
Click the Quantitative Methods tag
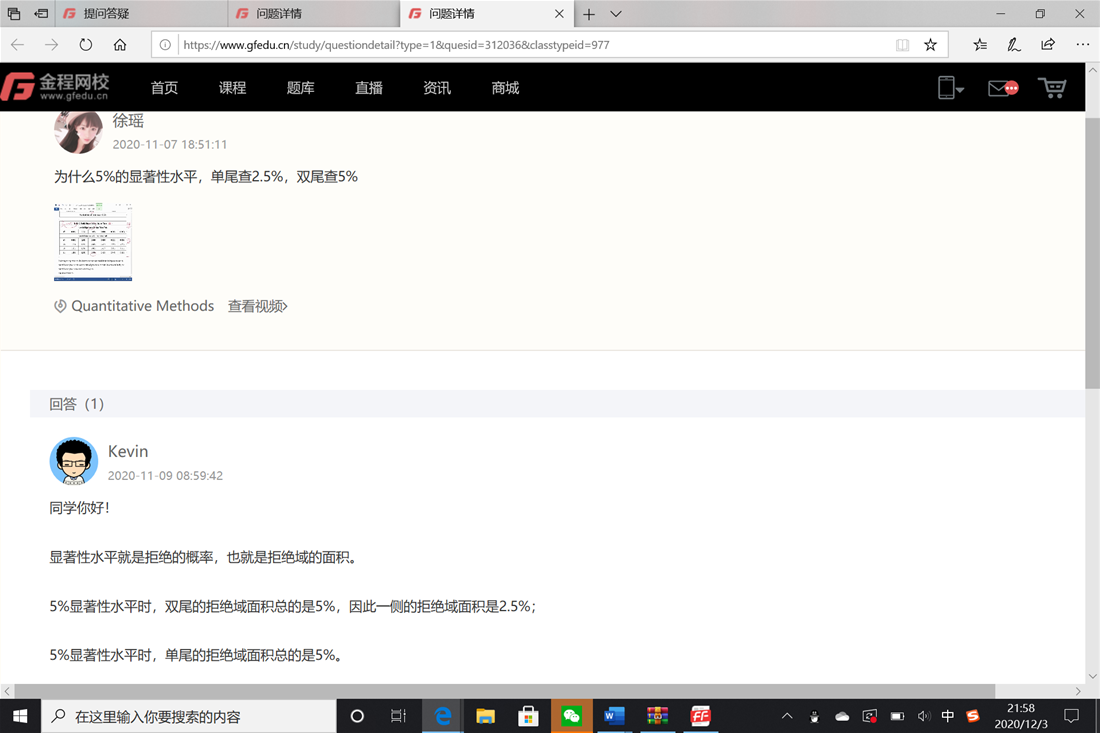(x=142, y=306)
